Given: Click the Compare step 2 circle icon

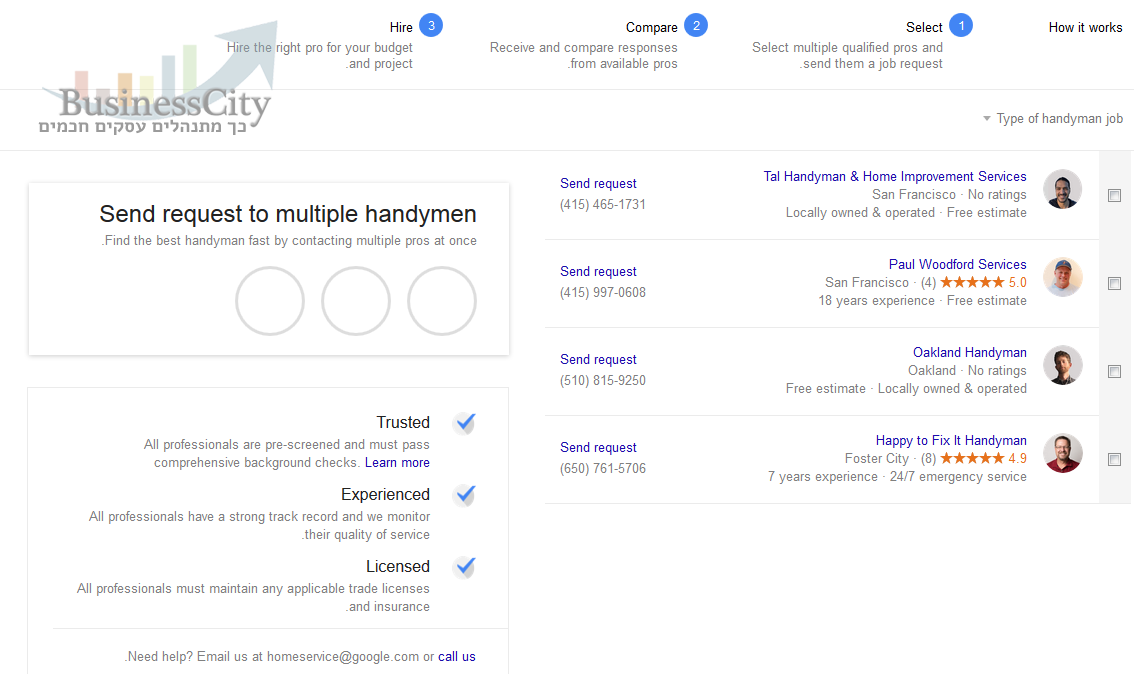Looking at the screenshot, I should point(696,25).
